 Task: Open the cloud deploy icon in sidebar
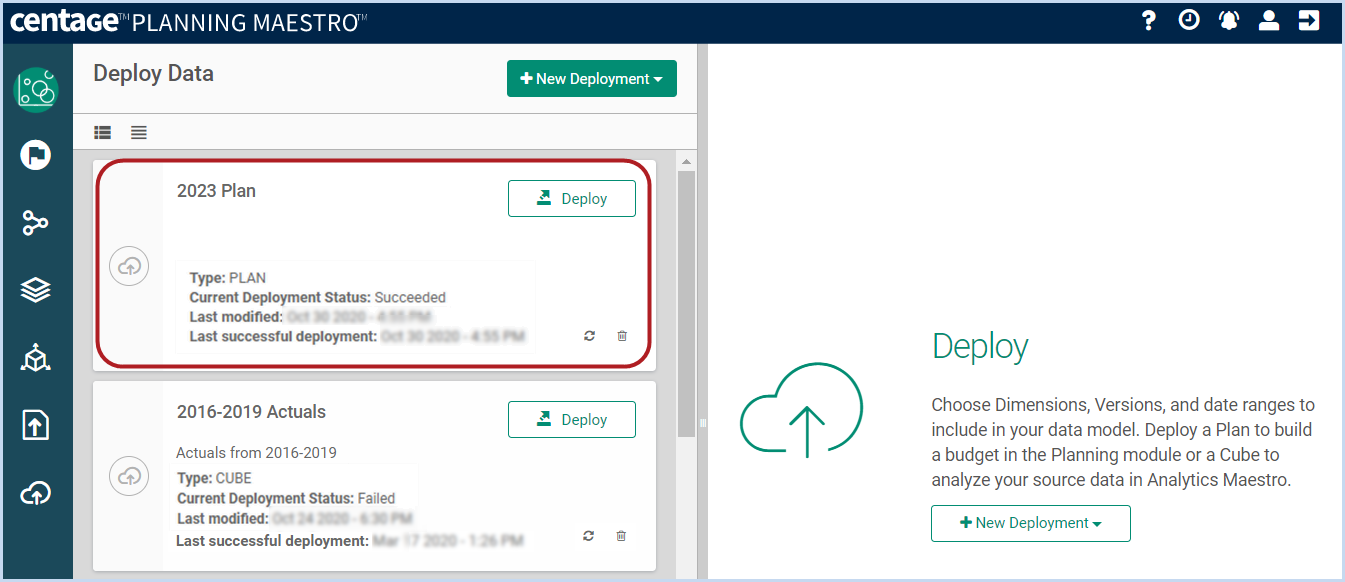[36, 493]
